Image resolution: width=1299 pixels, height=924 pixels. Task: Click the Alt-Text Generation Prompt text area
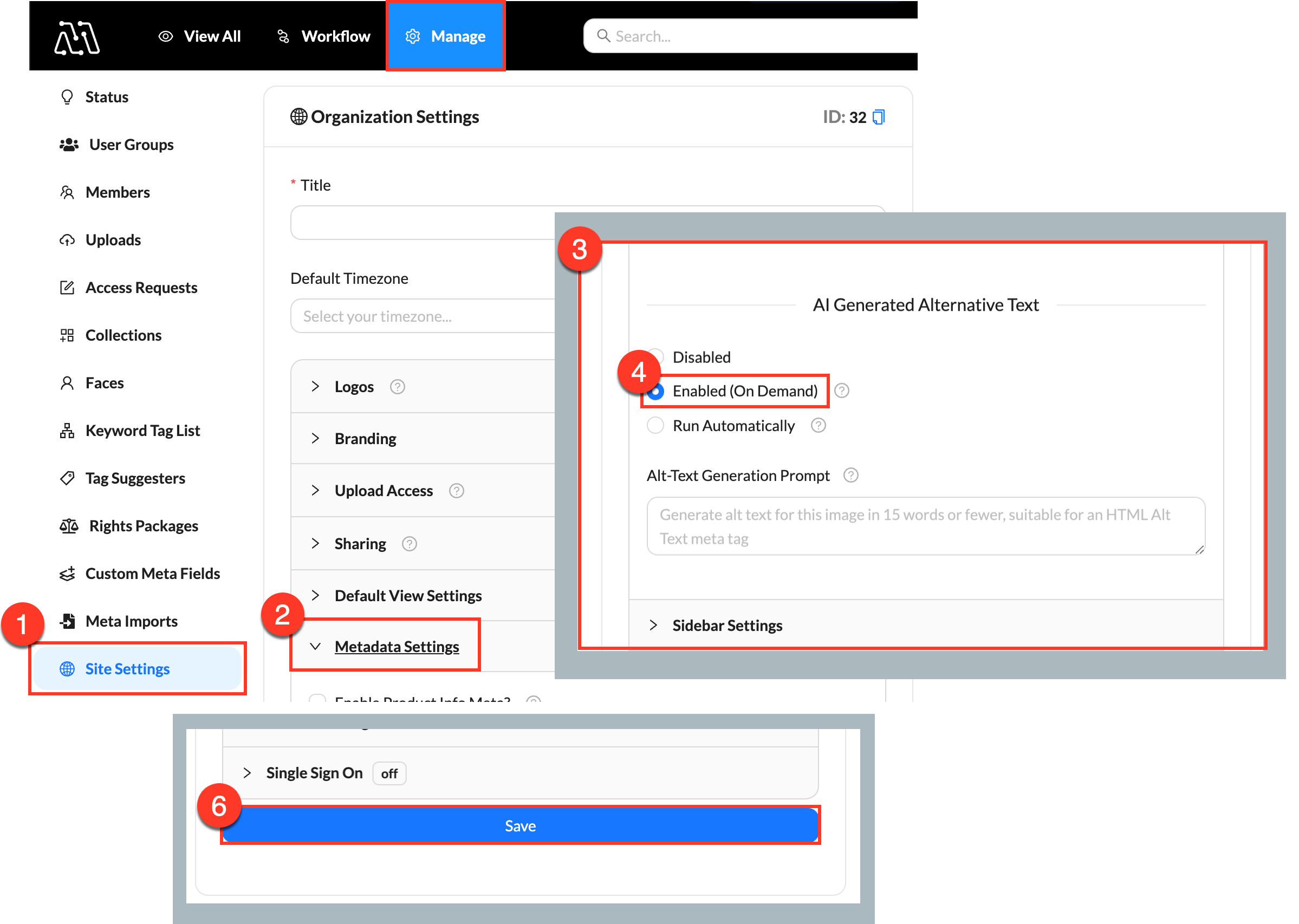point(925,526)
